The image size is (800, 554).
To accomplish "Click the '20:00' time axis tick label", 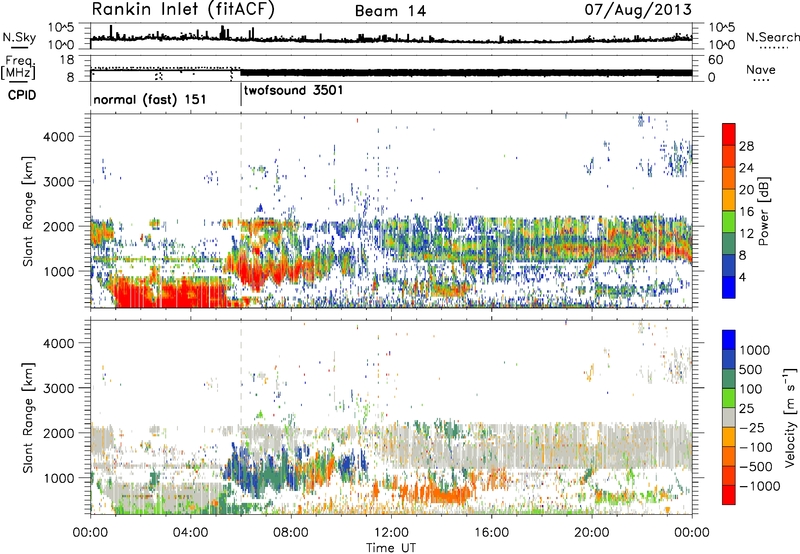I will pos(591,533).
